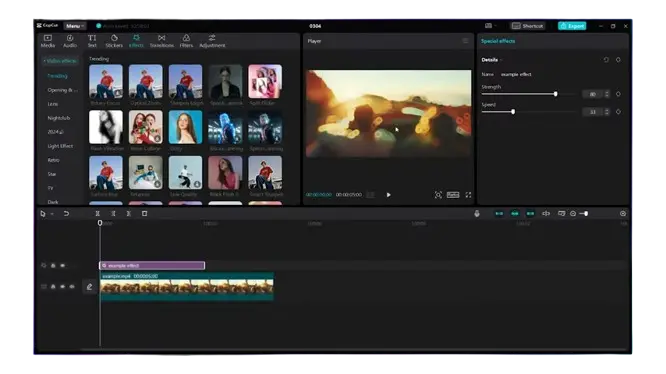666x374 pixels.
Task: Choose the Optical Zoom effect thumbnail
Action: click(145, 82)
